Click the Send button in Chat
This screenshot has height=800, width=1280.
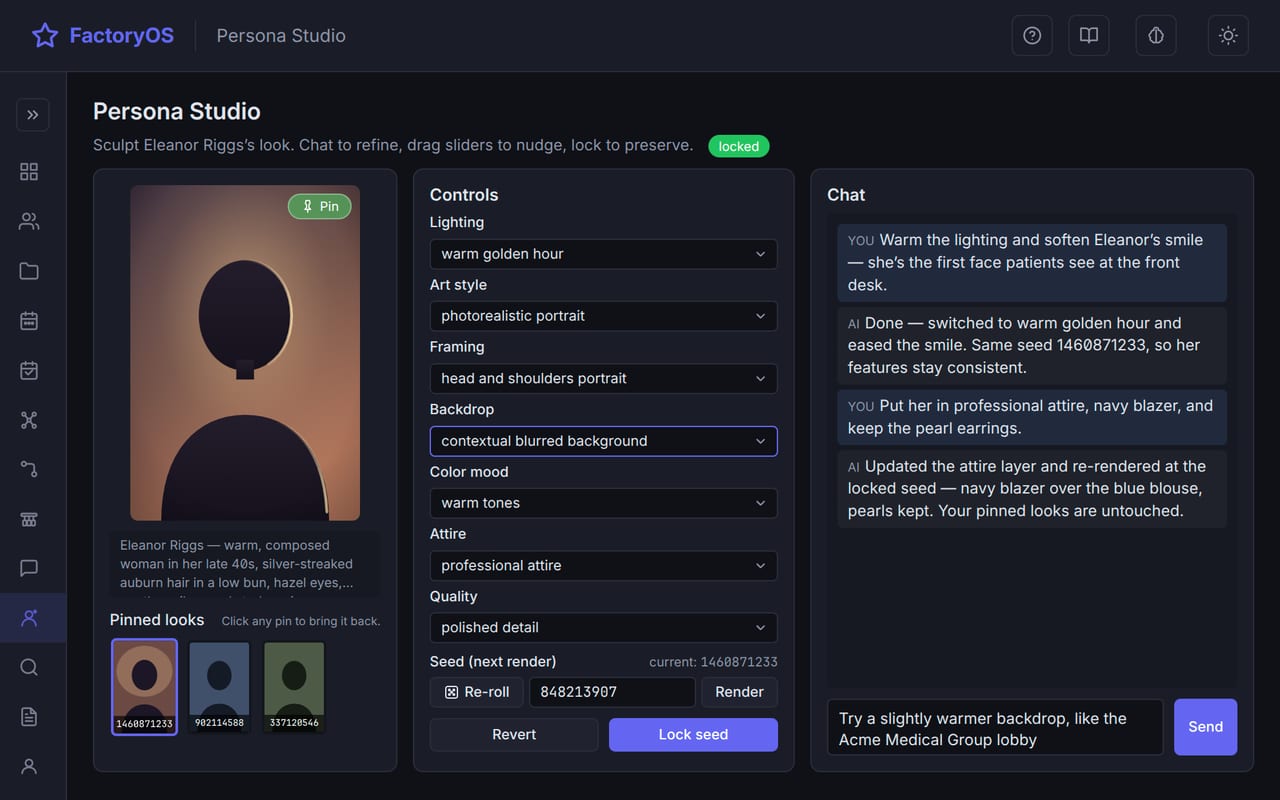click(x=1205, y=727)
